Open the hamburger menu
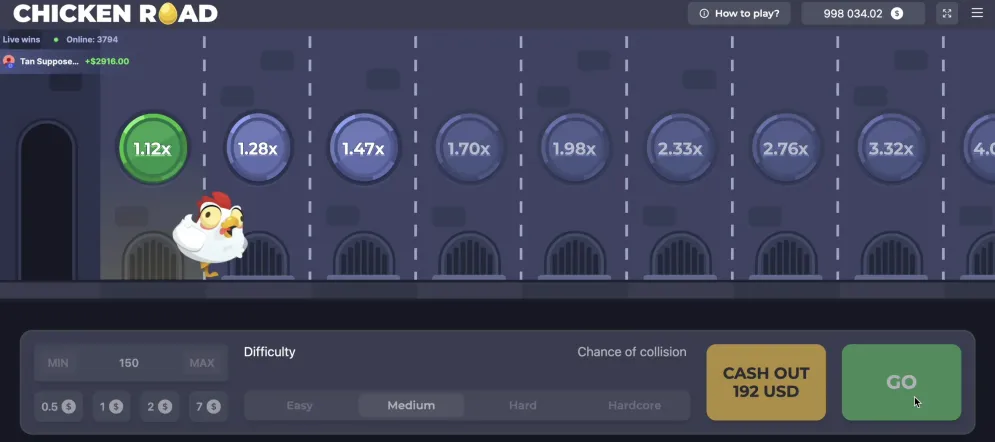Viewport: 995px width, 442px height. pyautogui.click(x=977, y=13)
